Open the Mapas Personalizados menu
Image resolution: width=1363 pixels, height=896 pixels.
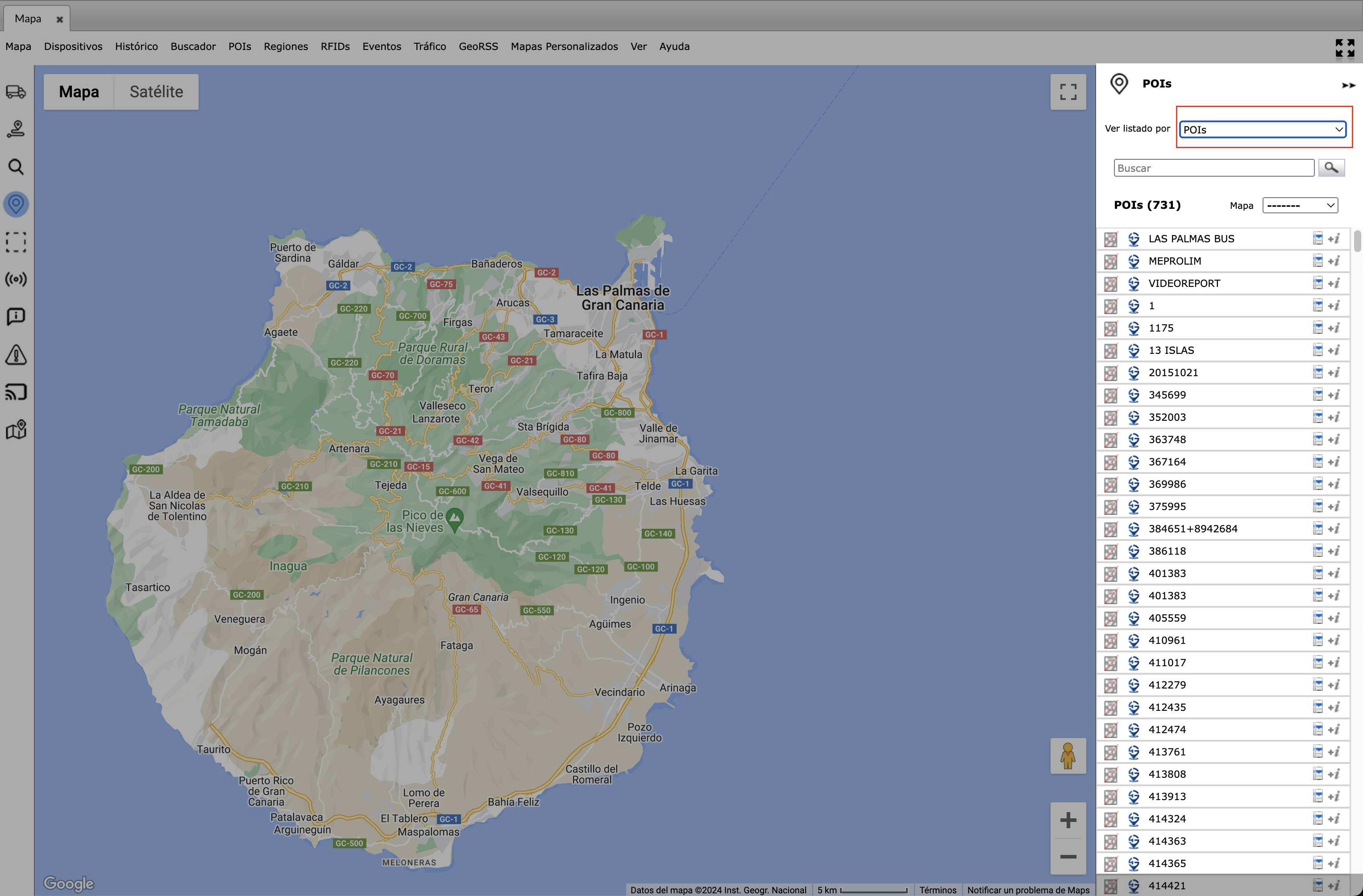pos(564,46)
